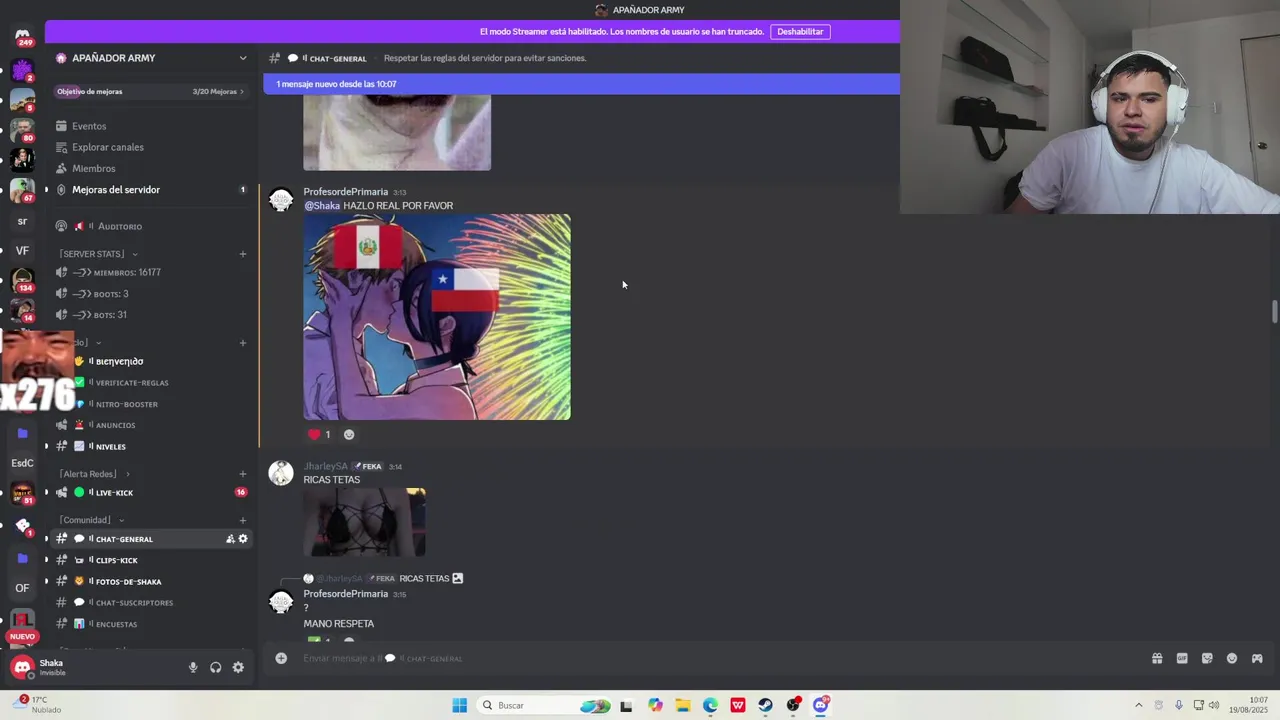1280x720 pixels.
Task: Open taskbar volume control
Action: (x=1214, y=705)
